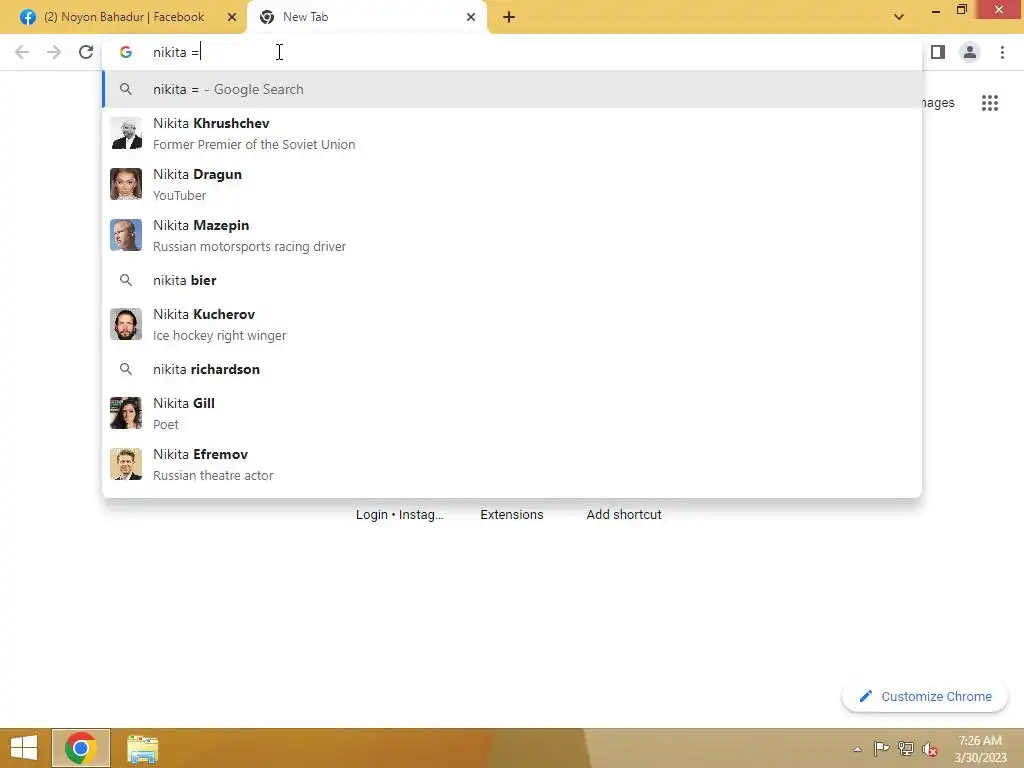Viewport: 1024px width, 768px height.
Task: Click the taskbar clock showing 7:26 AM
Action: pyautogui.click(x=980, y=749)
